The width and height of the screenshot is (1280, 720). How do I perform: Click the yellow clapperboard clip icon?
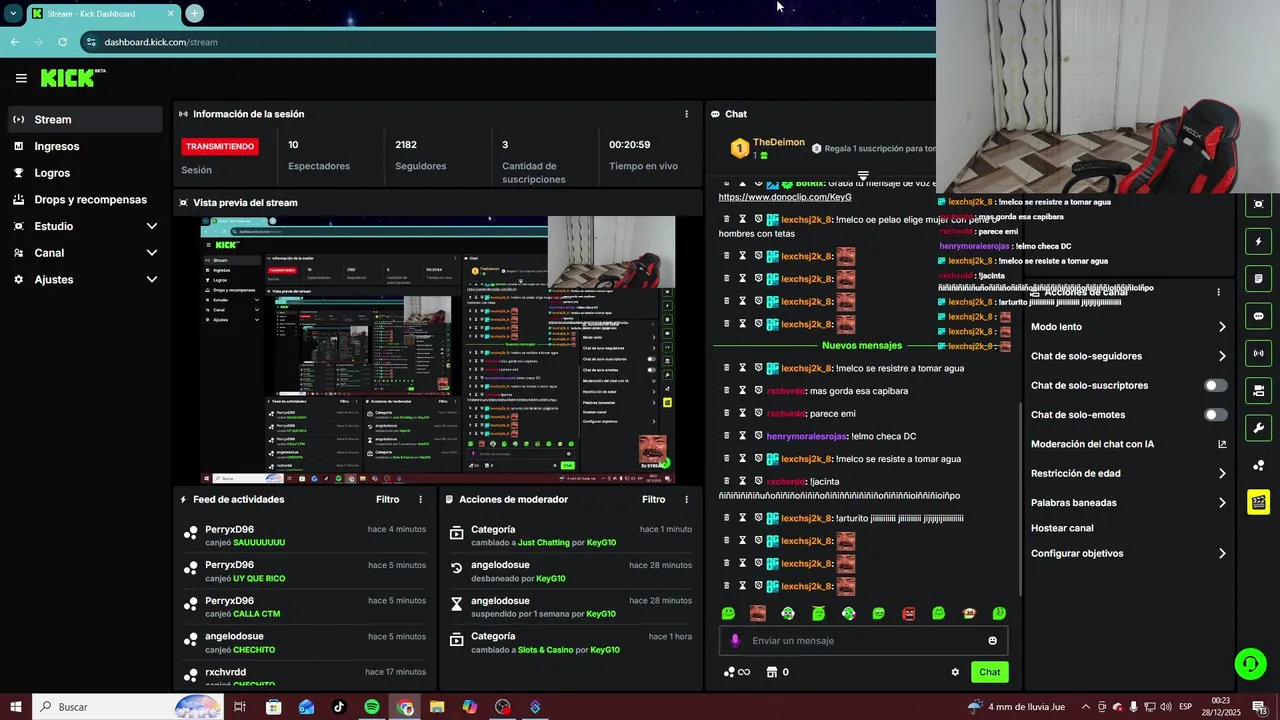(x=1259, y=502)
